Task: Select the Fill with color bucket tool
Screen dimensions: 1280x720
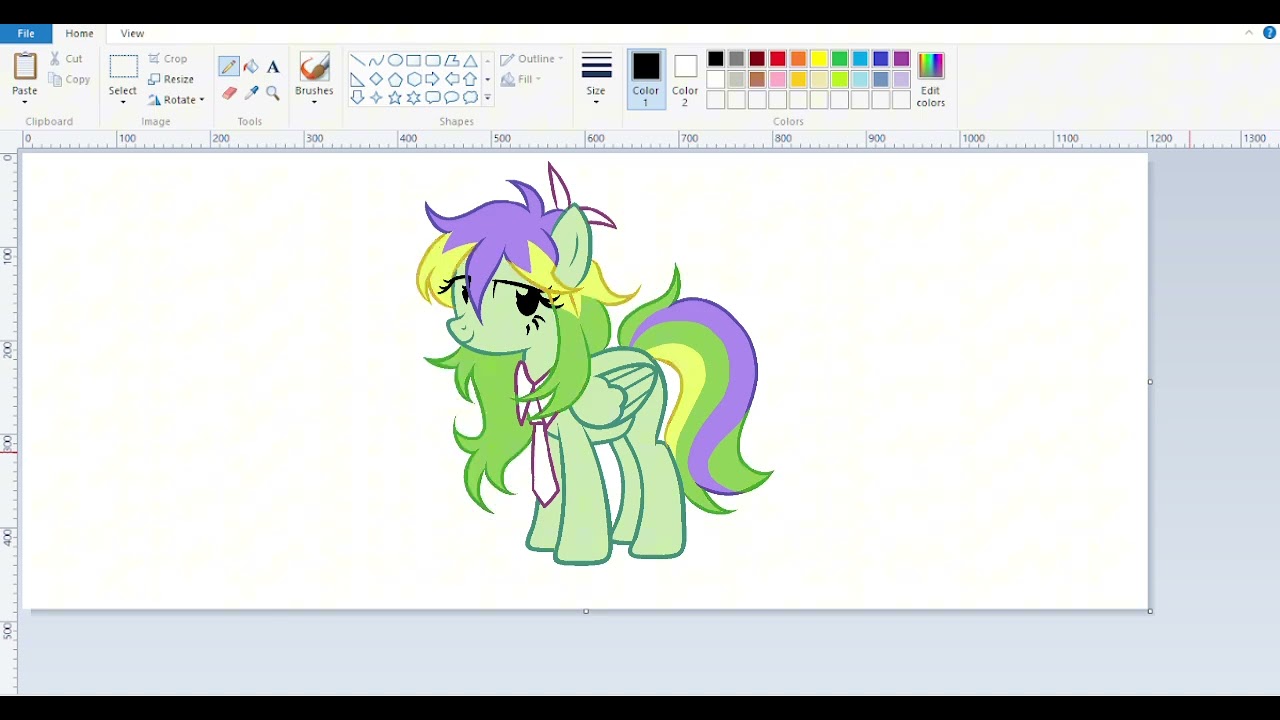Action: pyautogui.click(x=251, y=66)
